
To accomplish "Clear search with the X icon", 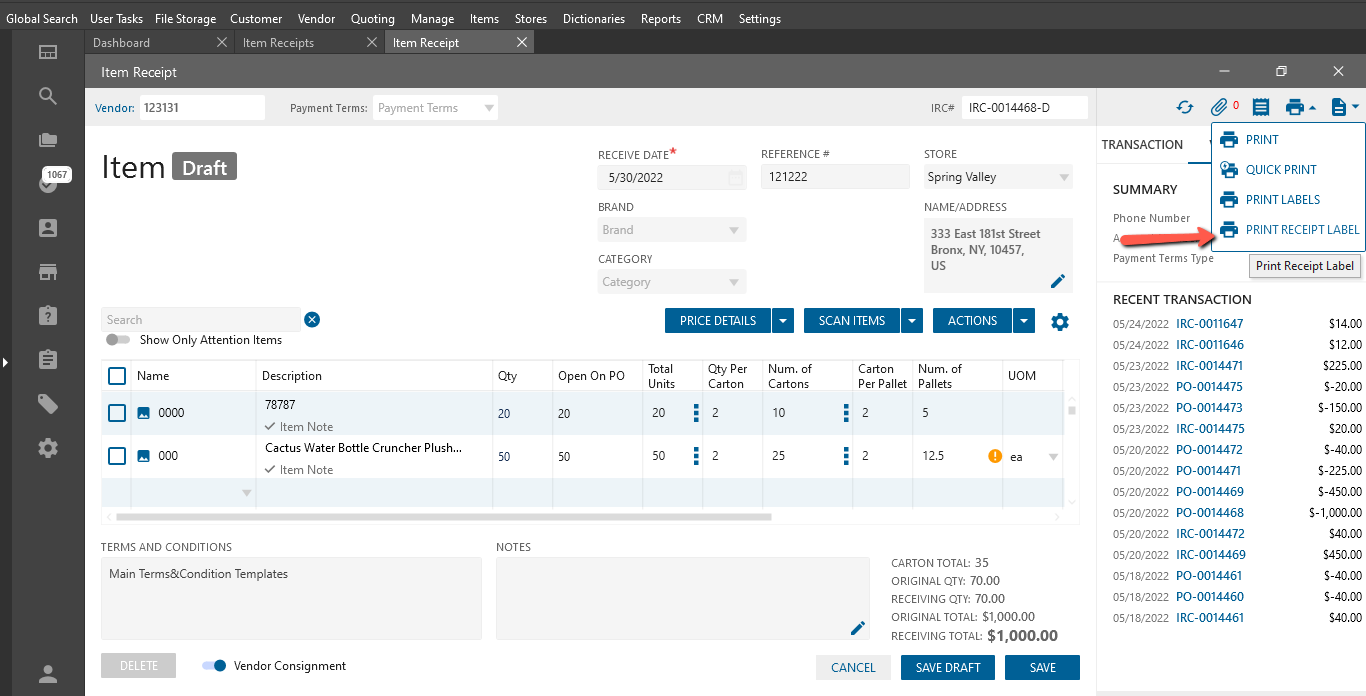I will (312, 320).
